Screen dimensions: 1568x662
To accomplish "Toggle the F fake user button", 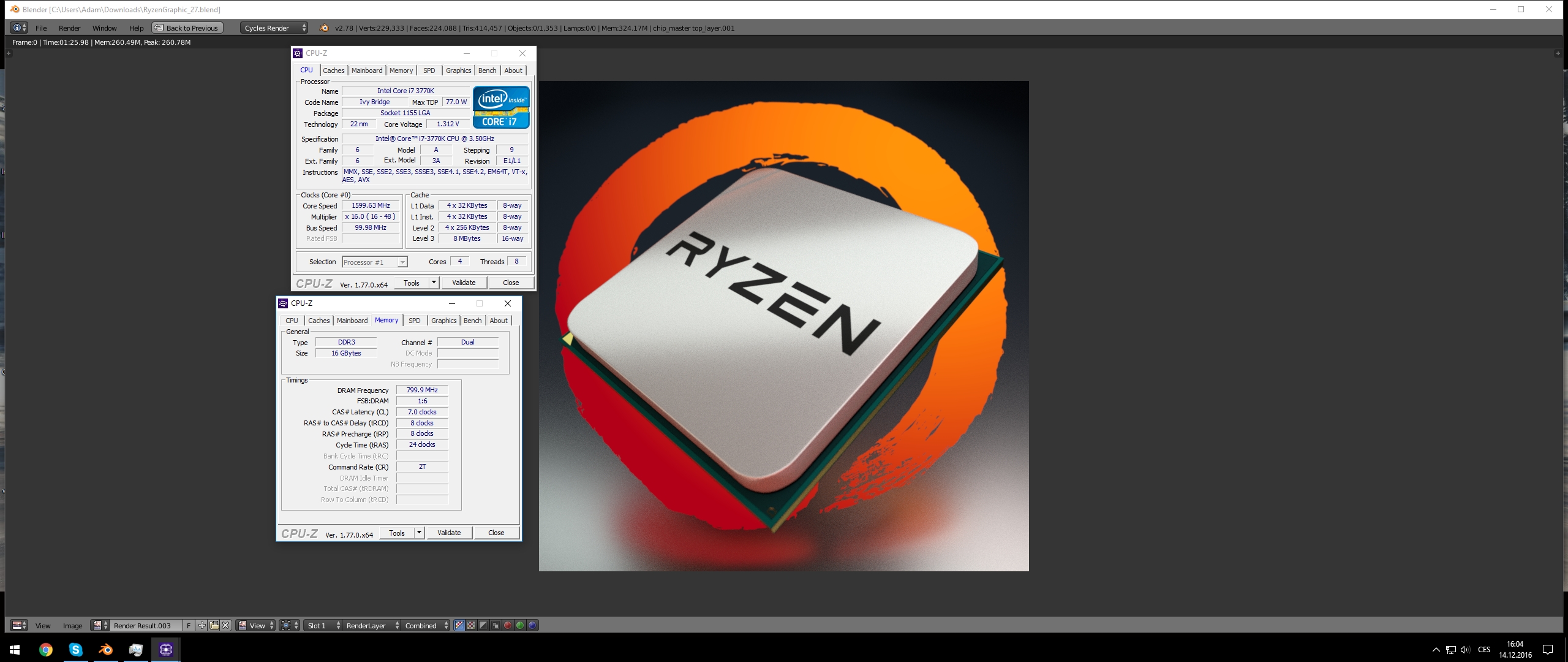I will pyautogui.click(x=189, y=625).
